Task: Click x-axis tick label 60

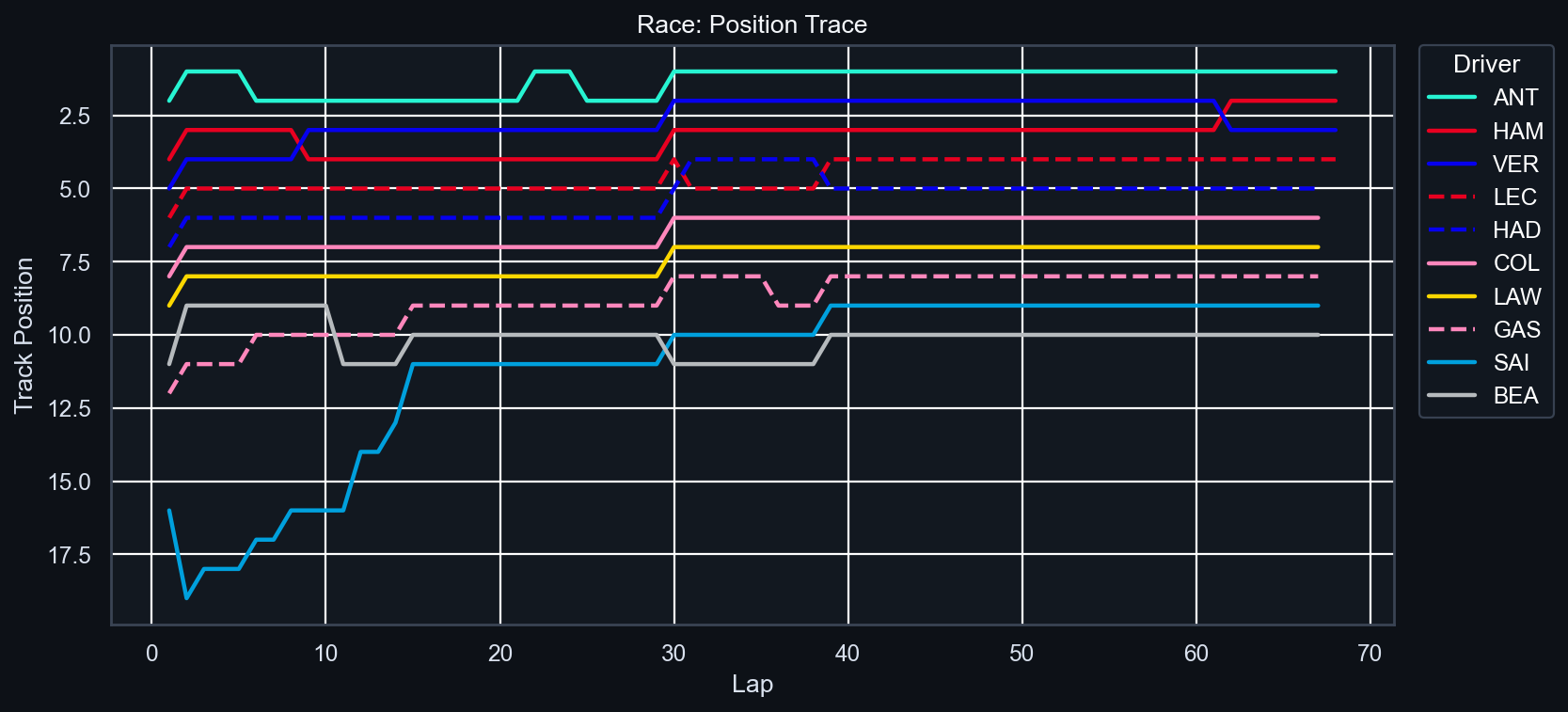Action: tap(1196, 654)
